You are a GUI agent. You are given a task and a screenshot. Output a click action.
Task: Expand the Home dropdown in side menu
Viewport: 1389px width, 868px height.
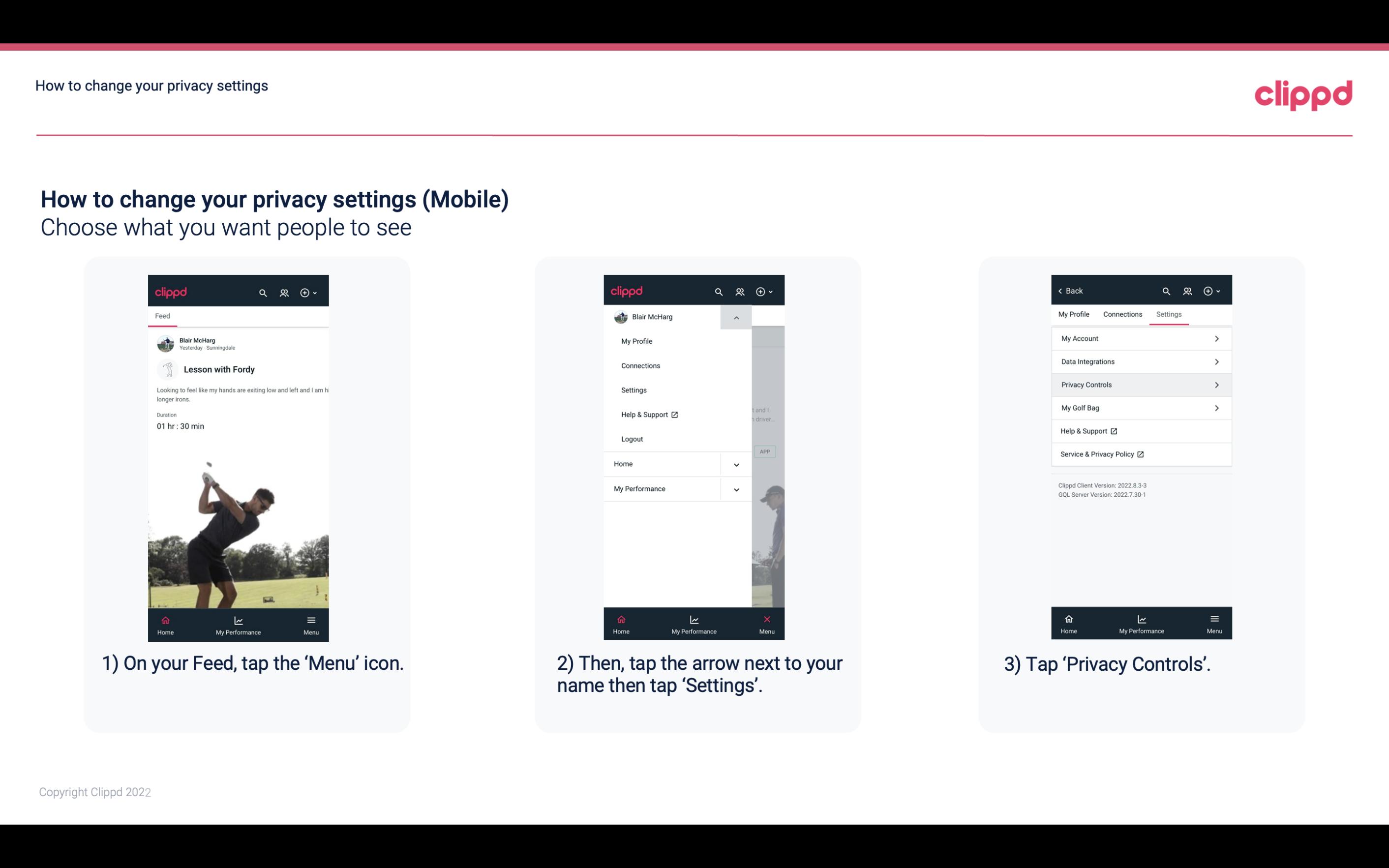(x=736, y=463)
